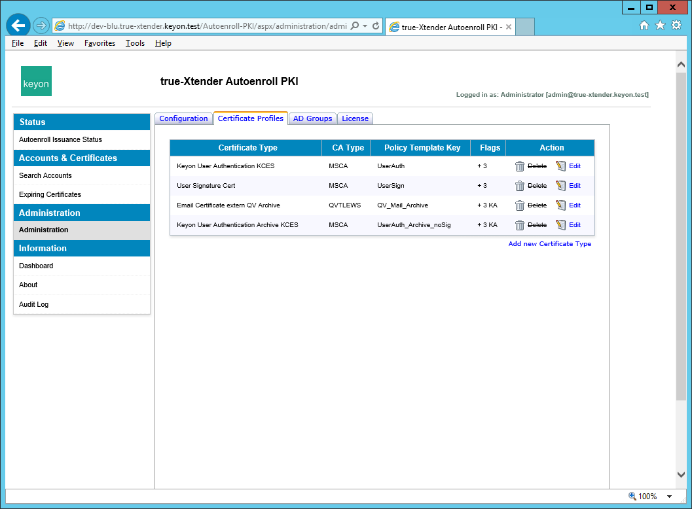
Task: Click trash icon for User Signature Cert
Action: pyautogui.click(x=519, y=186)
